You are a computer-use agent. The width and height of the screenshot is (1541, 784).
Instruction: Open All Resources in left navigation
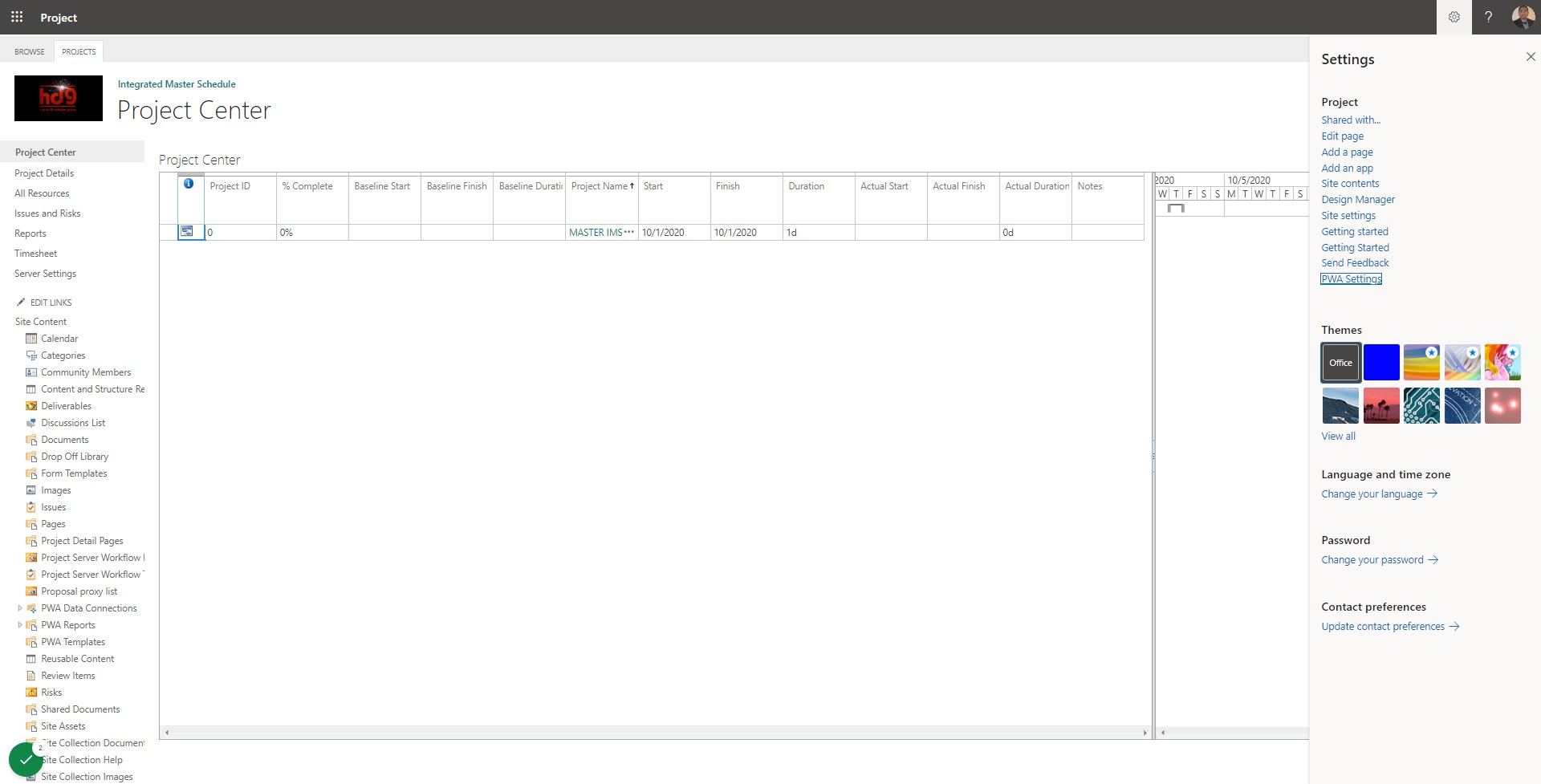click(x=42, y=193)
